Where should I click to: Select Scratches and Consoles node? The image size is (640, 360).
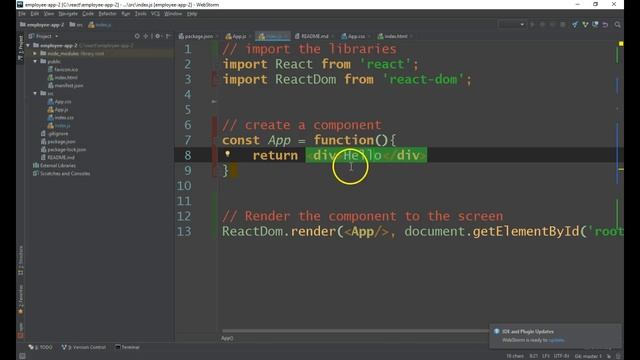[x=61, y=173]
